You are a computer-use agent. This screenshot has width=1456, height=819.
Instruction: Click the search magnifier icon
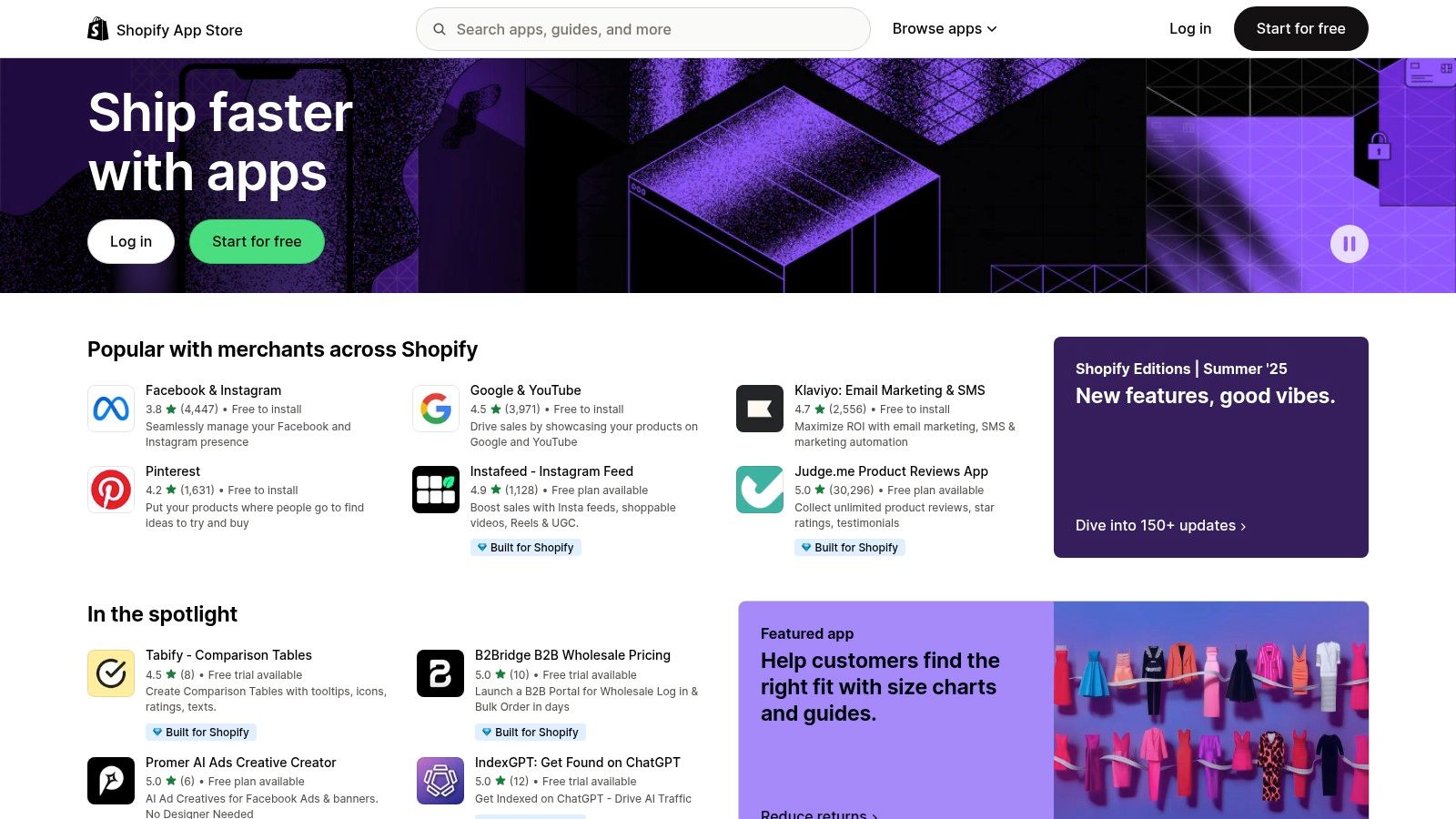point(440,29)
